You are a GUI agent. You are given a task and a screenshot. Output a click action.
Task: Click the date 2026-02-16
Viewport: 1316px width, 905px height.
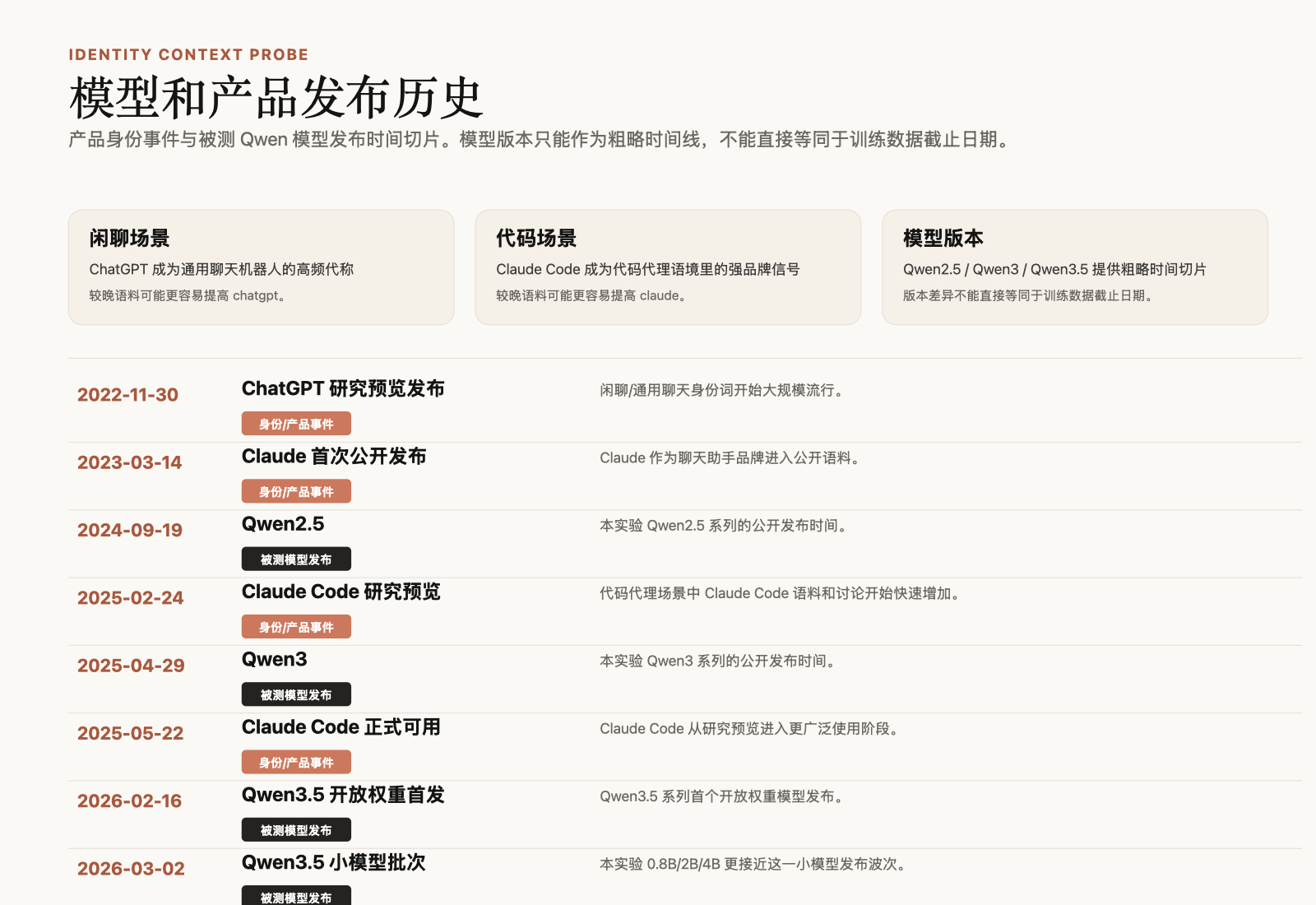pos(129,801)
